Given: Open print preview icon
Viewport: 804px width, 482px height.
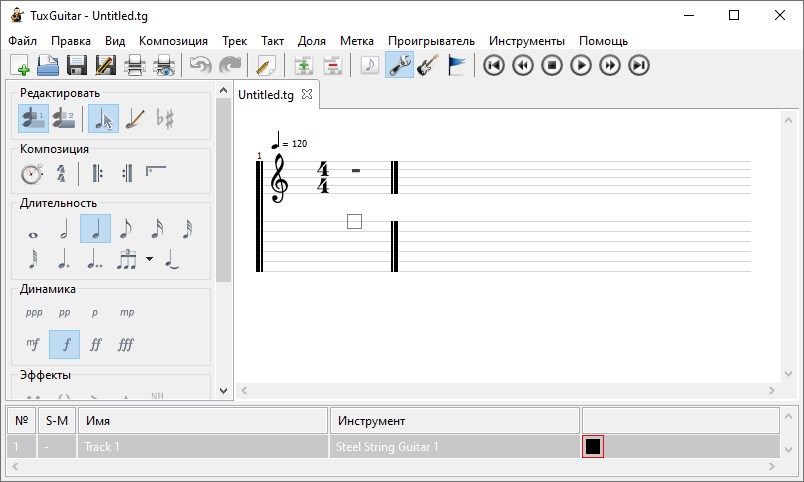Looking at the screenshot, I should (x=164, y=66).
